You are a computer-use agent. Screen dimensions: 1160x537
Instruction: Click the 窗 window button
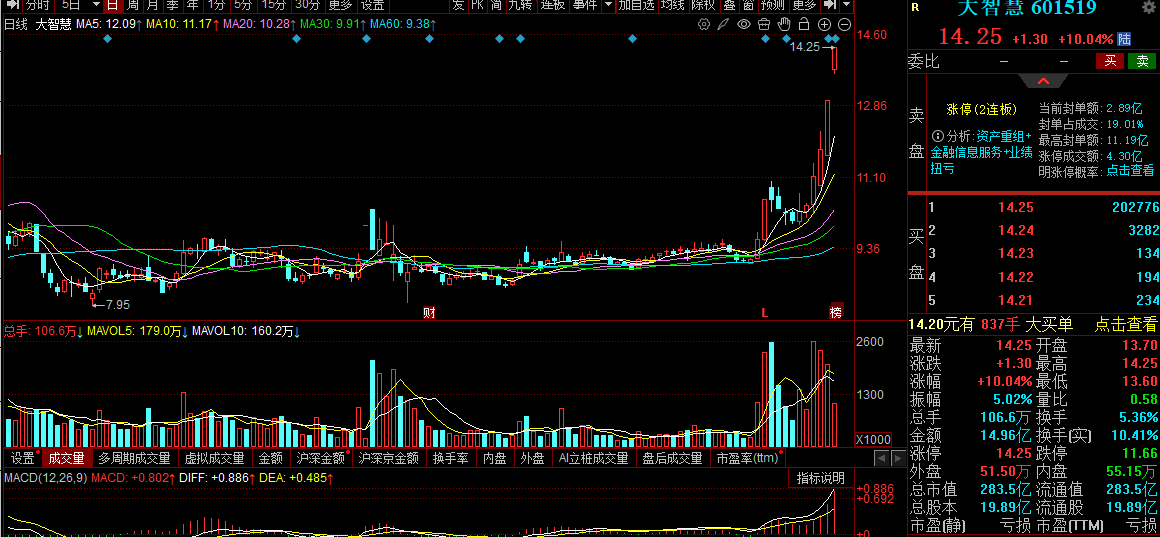tap(748, 4)
